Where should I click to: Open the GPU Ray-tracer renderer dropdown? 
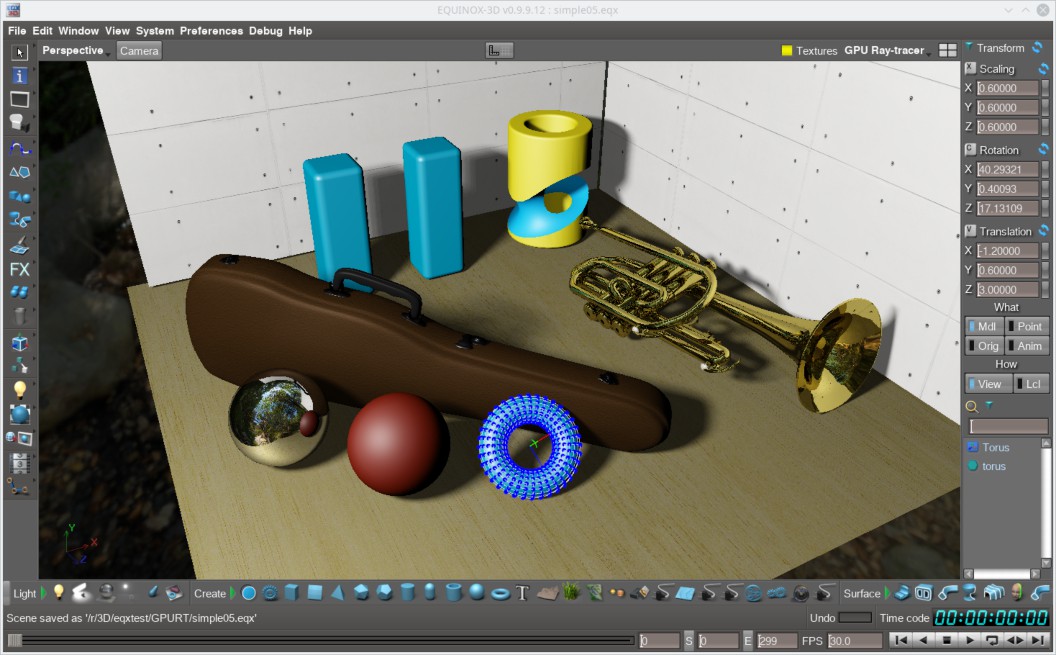pos(887,50)
